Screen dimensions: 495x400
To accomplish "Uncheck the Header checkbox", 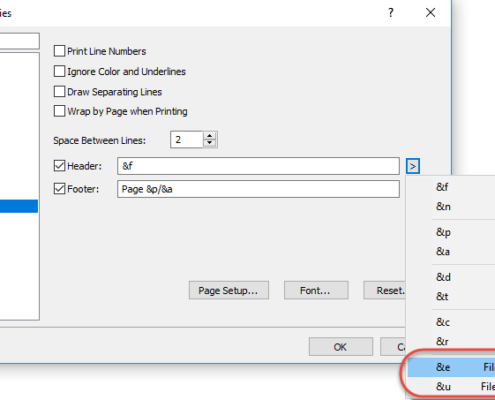I will pos(59,166).
